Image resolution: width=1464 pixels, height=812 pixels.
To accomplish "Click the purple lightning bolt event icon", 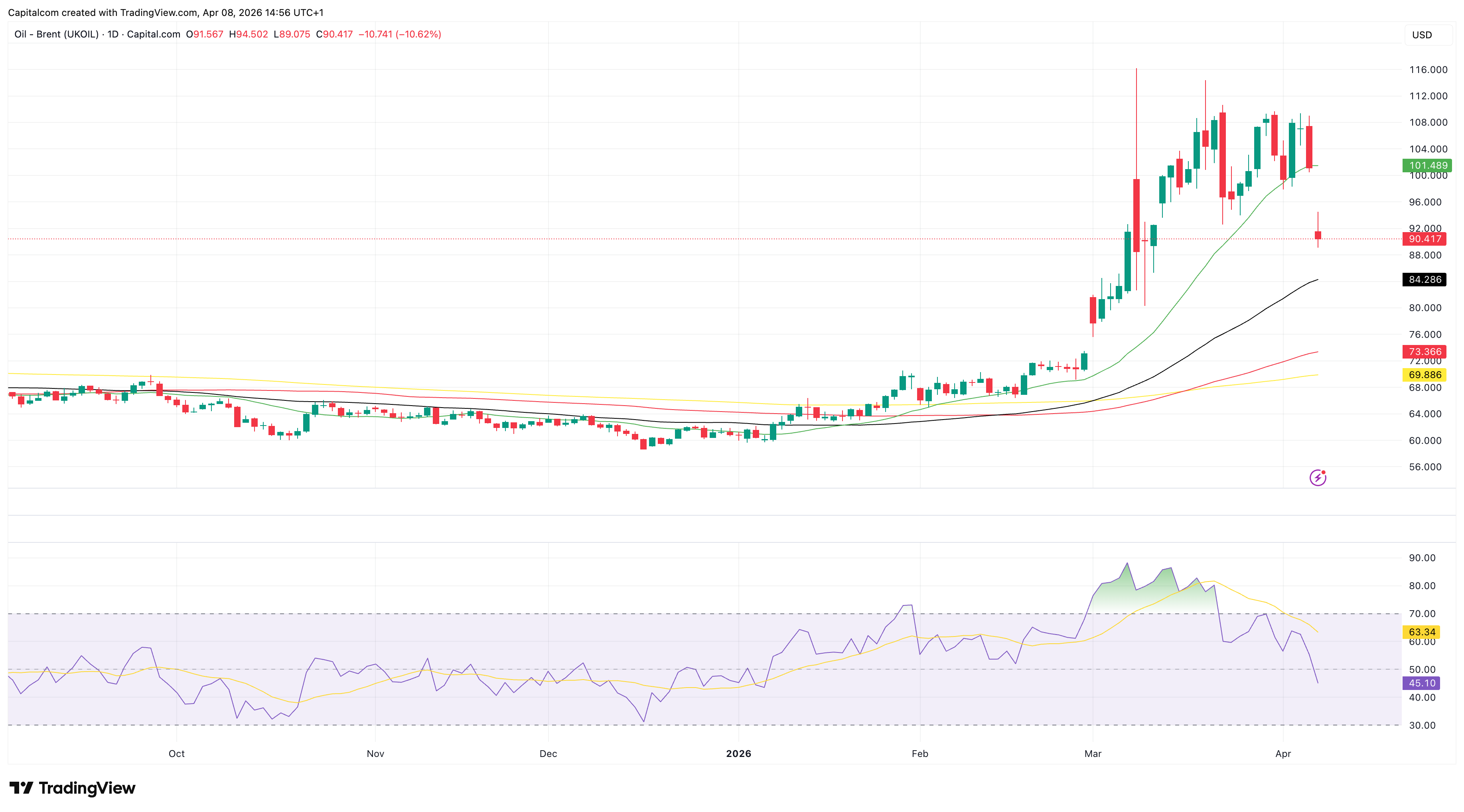I will click(1317, 478).
